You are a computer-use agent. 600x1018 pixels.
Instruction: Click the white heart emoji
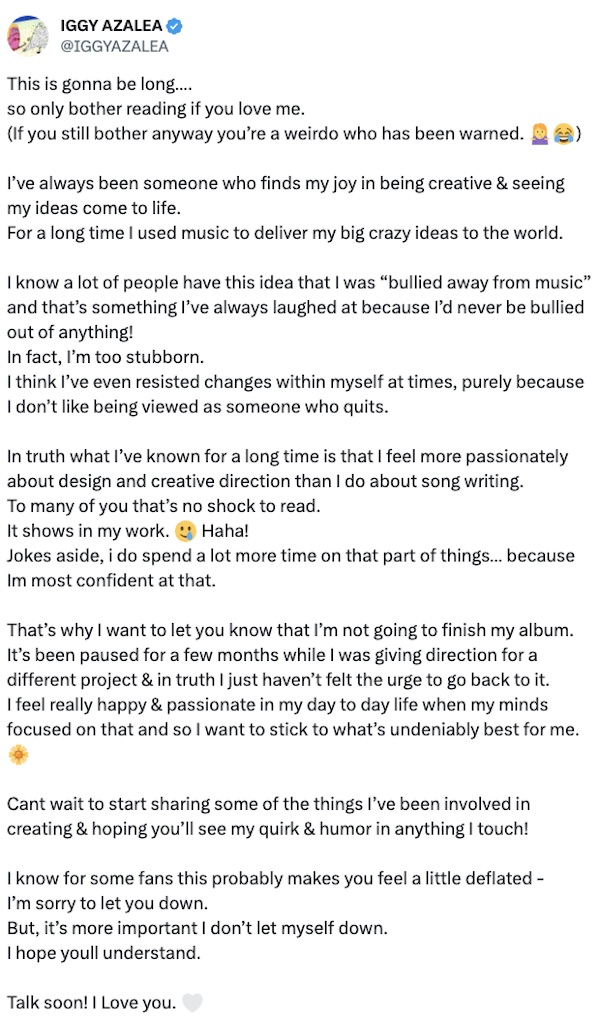pyautogui.click(x=193, y=1002)
